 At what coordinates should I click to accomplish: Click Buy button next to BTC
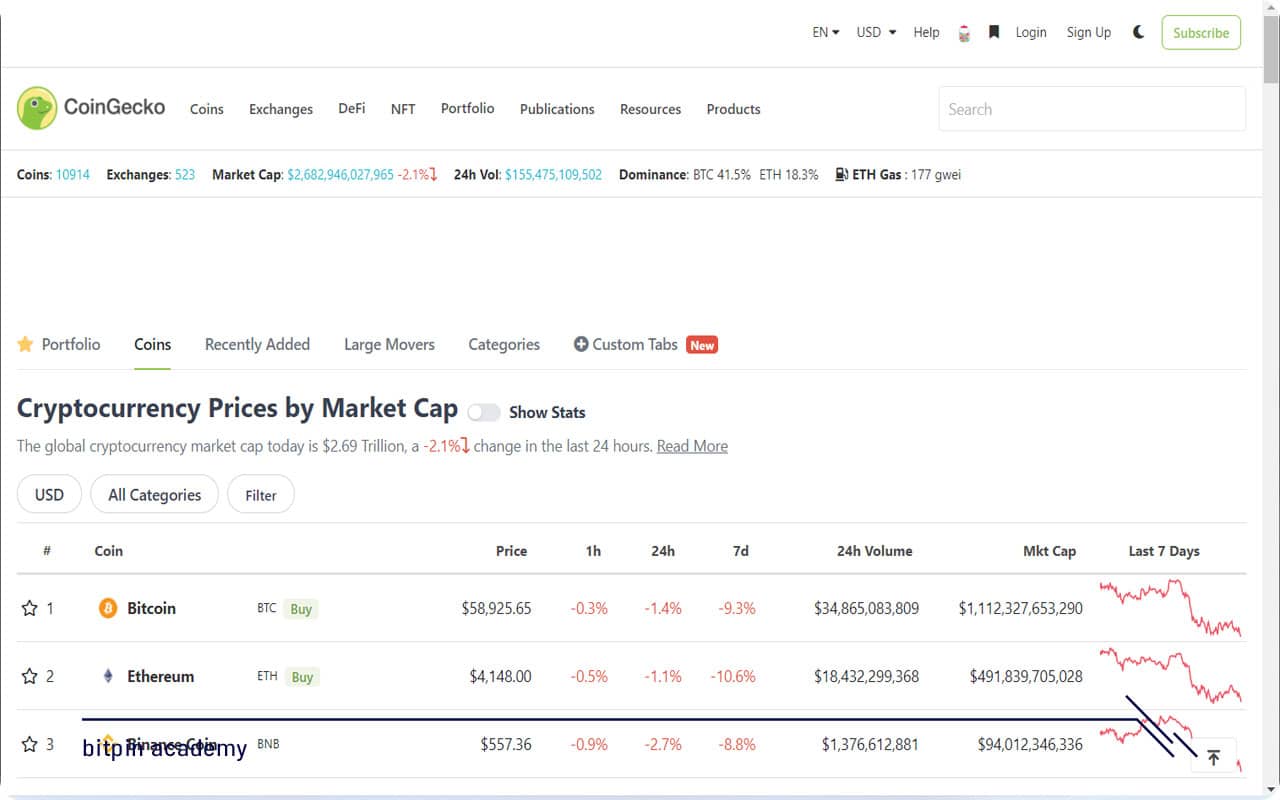301,608
